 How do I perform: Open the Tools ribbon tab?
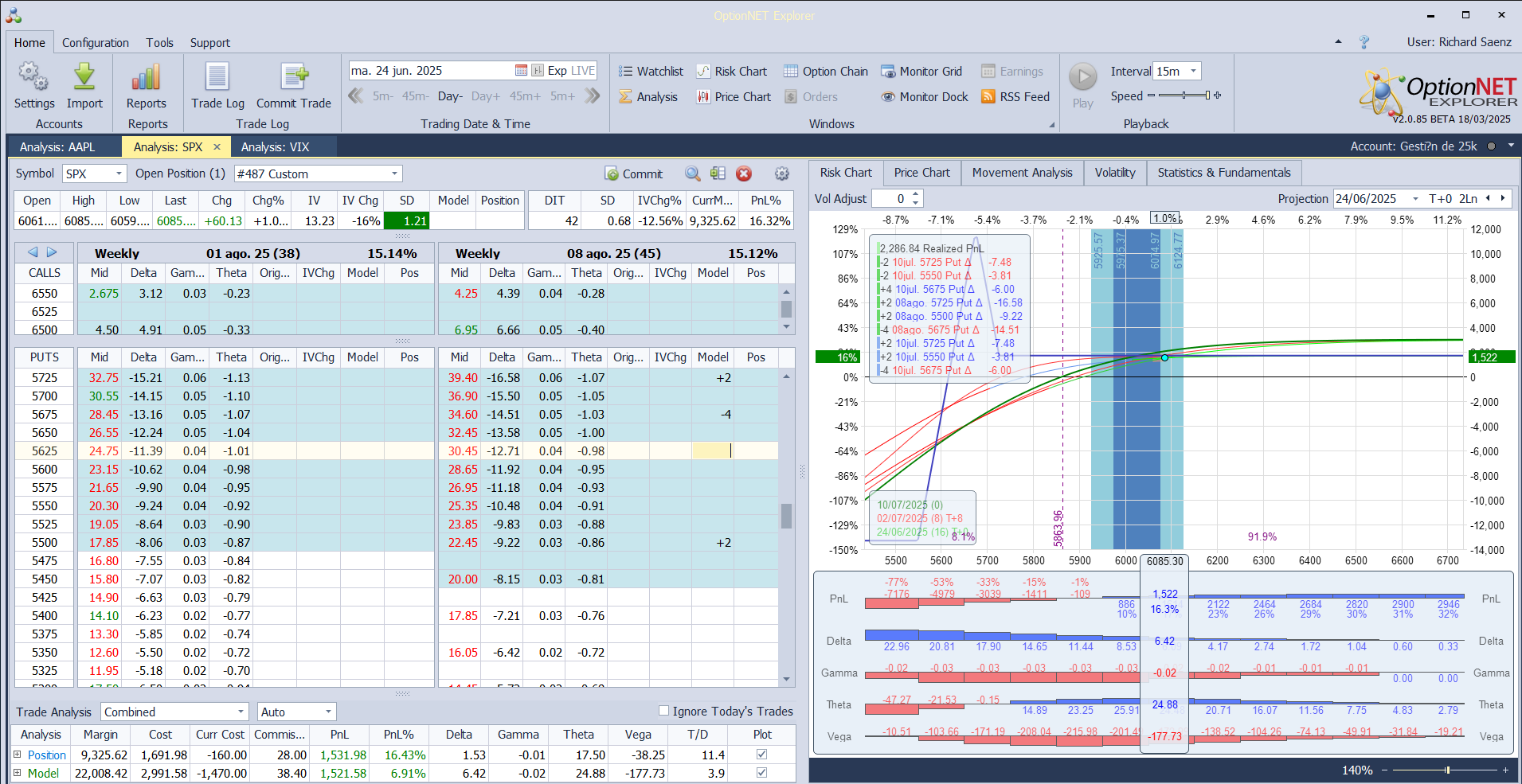tap(159, 43)
